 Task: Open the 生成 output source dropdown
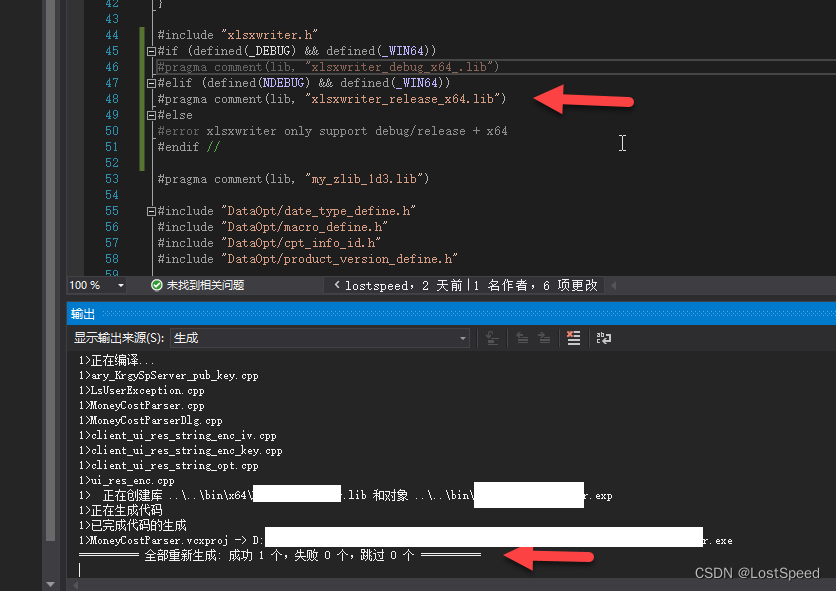point(463,337)
